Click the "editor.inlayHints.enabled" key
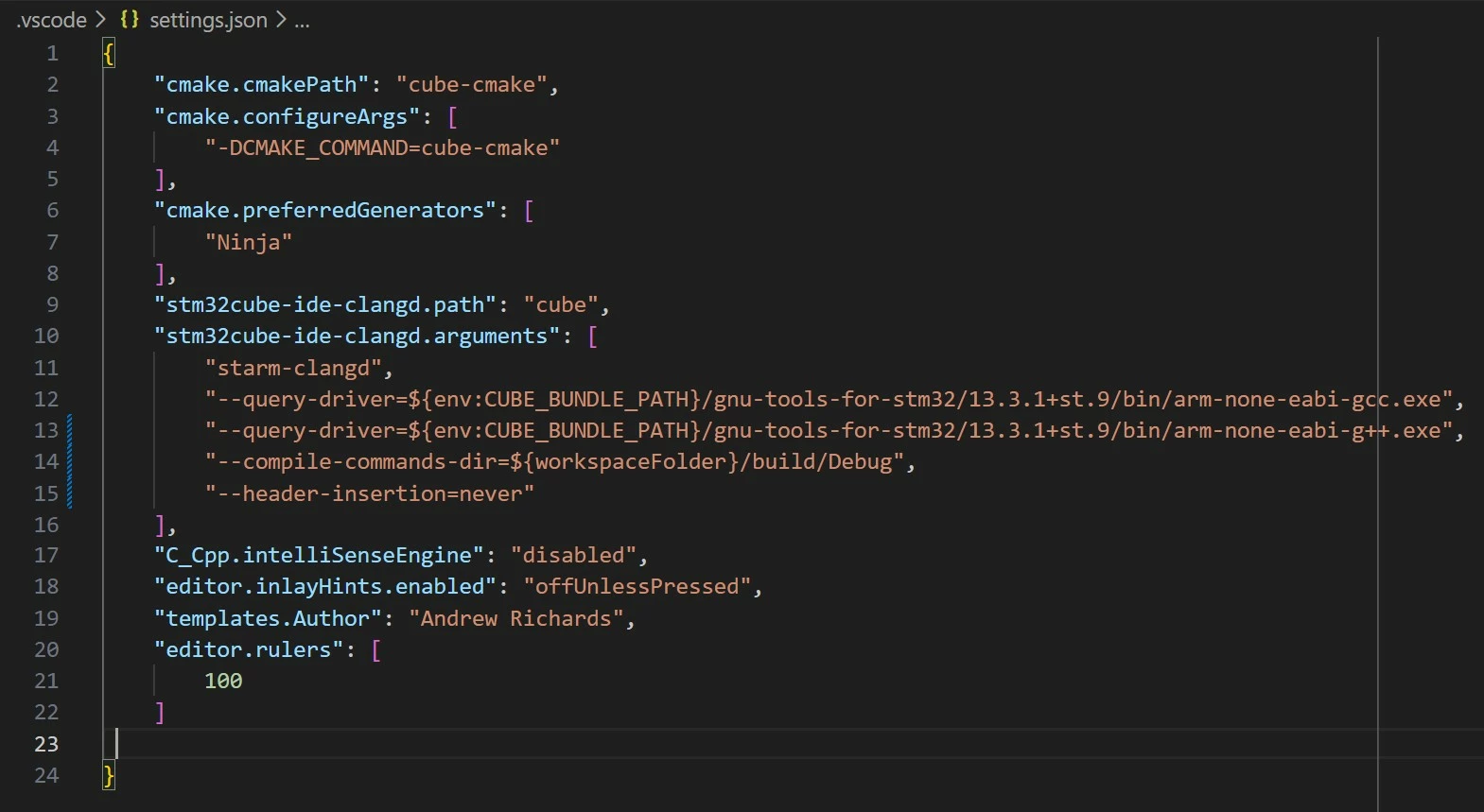Image resolution: width=1484 pixels, height=812 pixels. tap(324, 586)
